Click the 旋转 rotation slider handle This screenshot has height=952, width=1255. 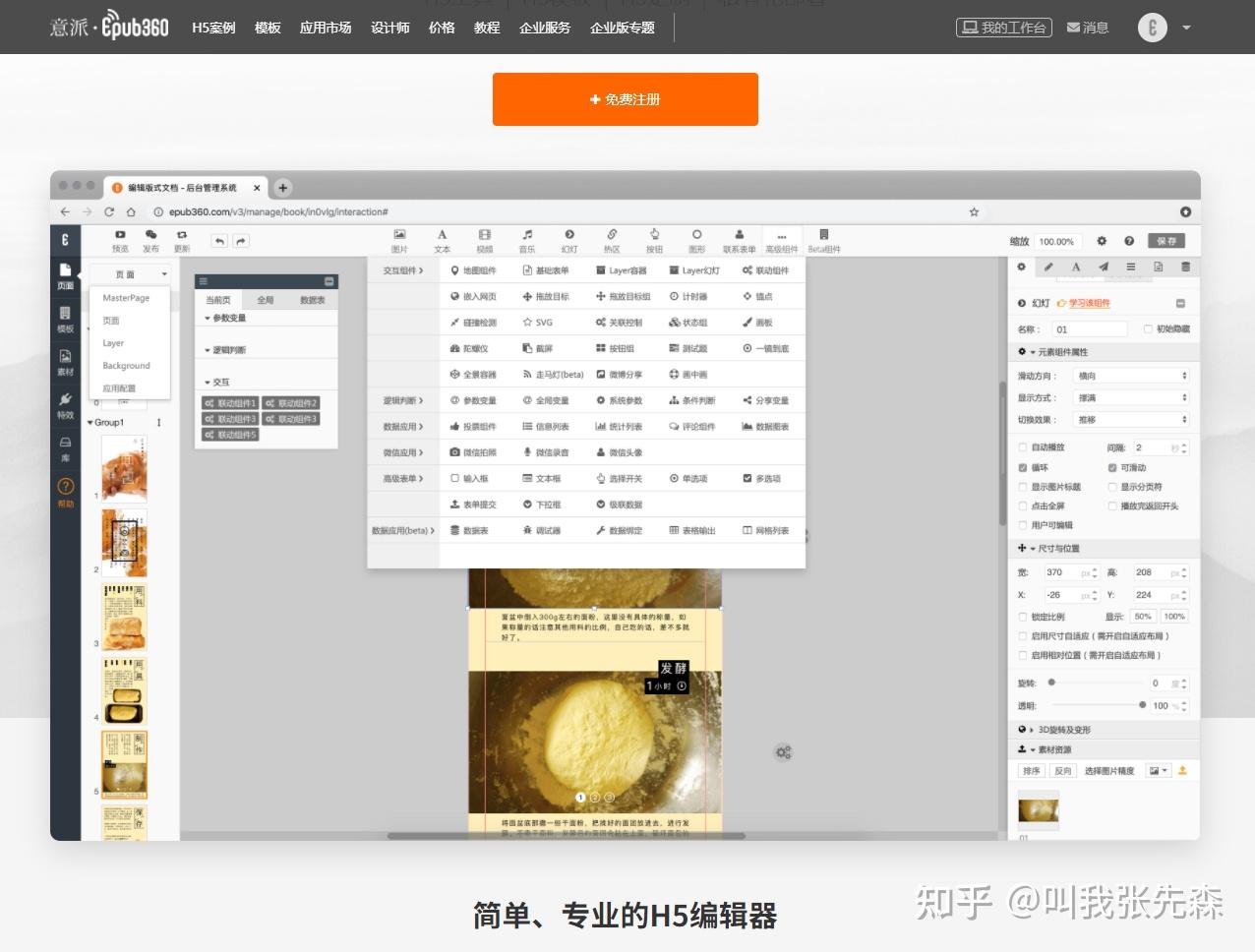point(1051,682)
